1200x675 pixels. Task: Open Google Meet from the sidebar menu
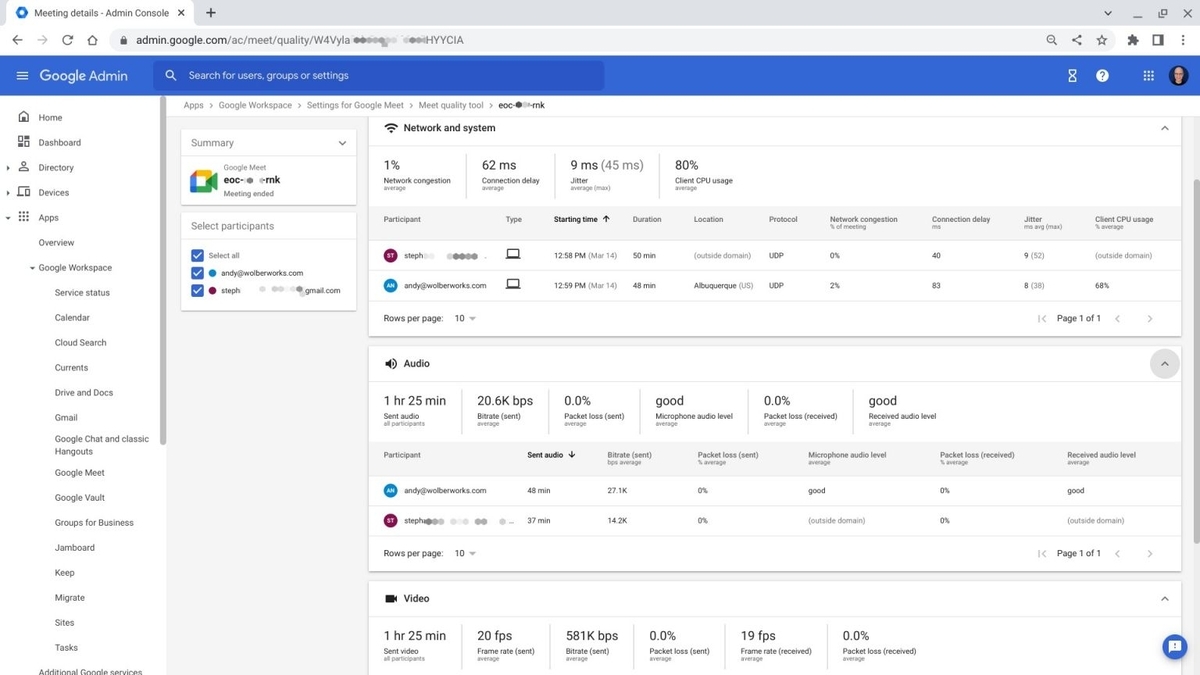click(80, 472)
